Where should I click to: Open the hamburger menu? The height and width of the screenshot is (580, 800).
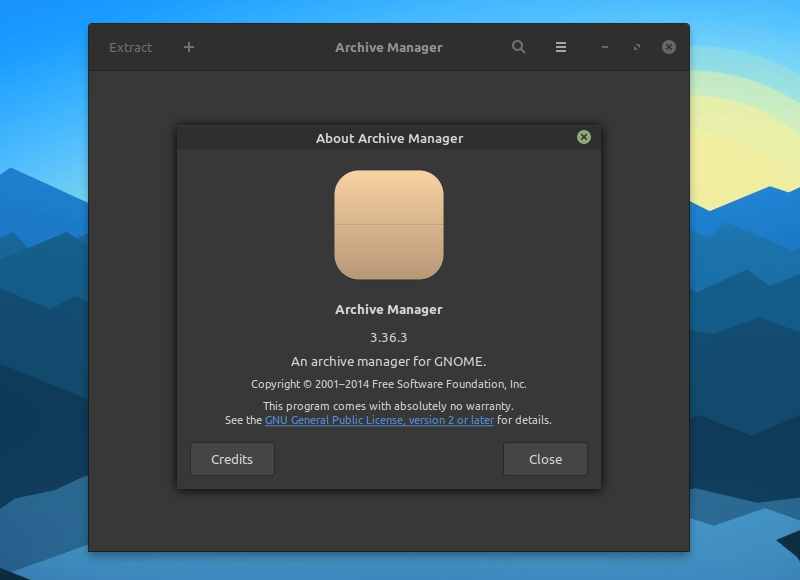560,47
